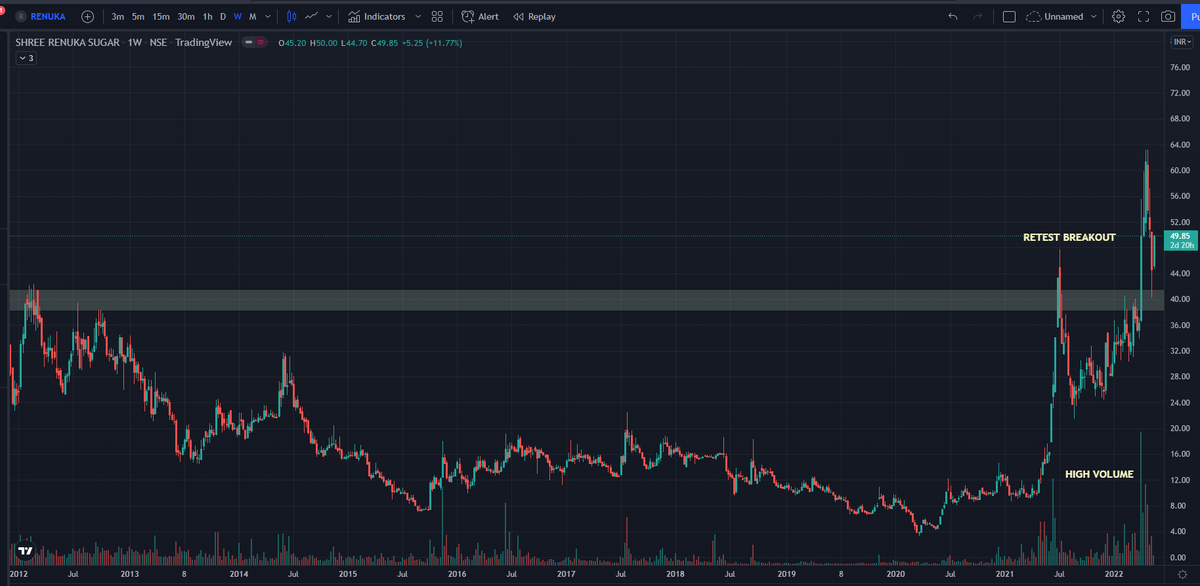Switch to the 1h timeframe

coord(207,17)
